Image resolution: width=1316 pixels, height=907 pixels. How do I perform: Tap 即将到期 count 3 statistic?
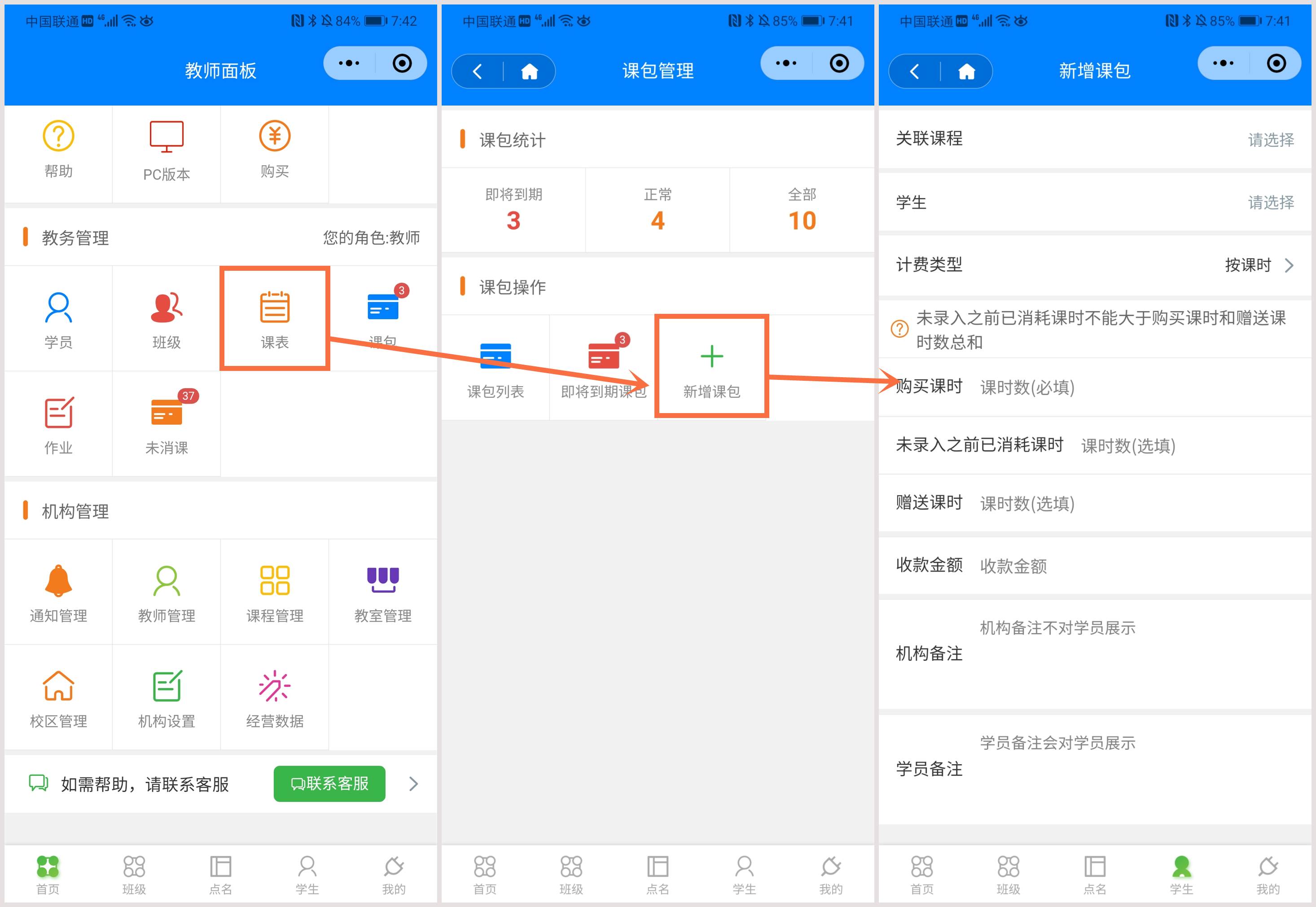coord(513,210)
